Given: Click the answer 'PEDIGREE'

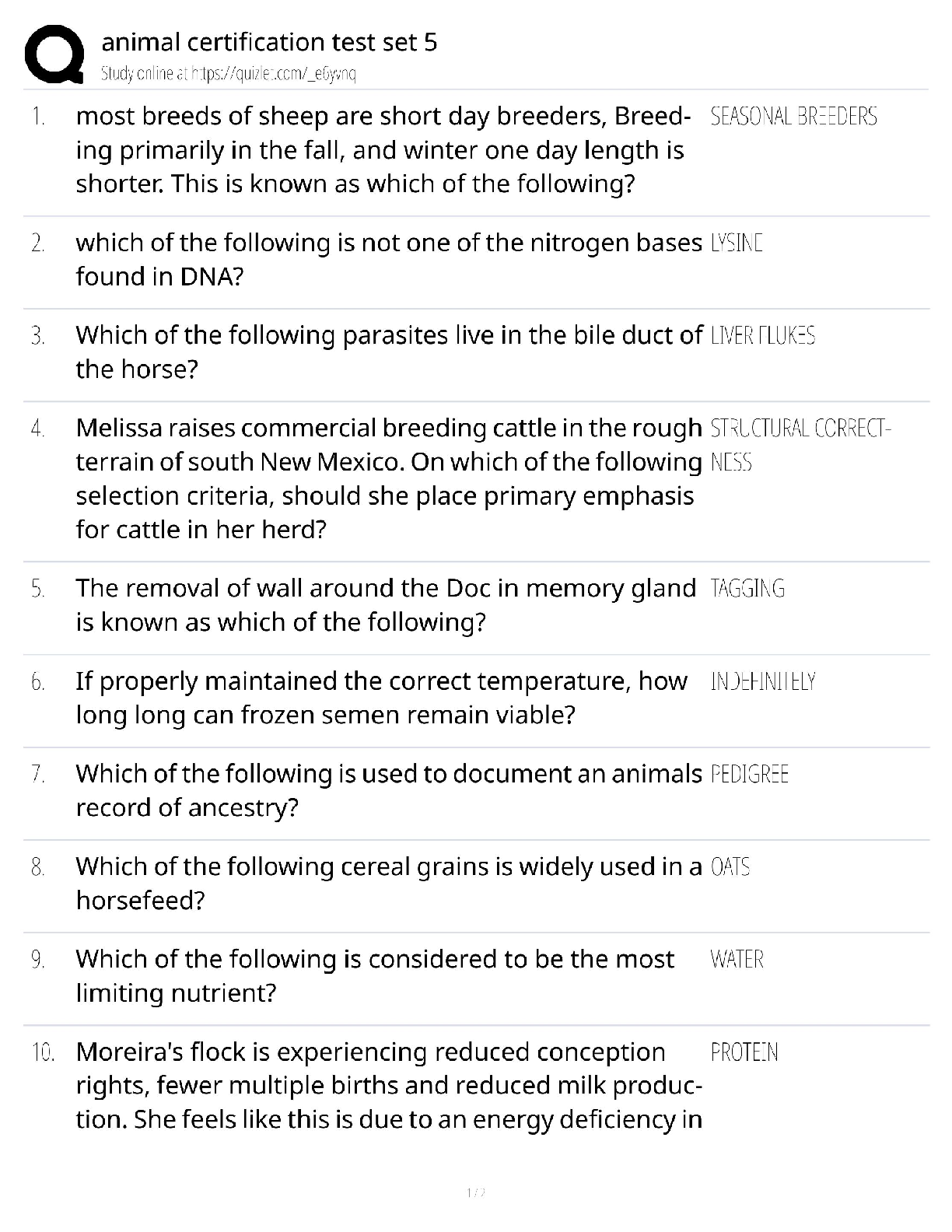Looking at the screenshot, I should click(749, 775).
